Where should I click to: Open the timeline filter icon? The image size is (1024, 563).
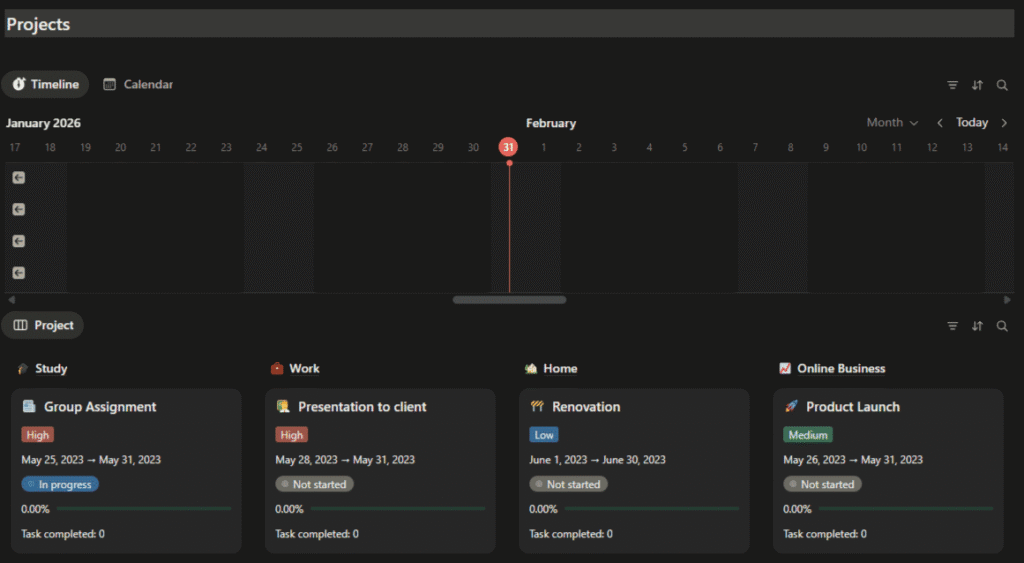[952, 85]
